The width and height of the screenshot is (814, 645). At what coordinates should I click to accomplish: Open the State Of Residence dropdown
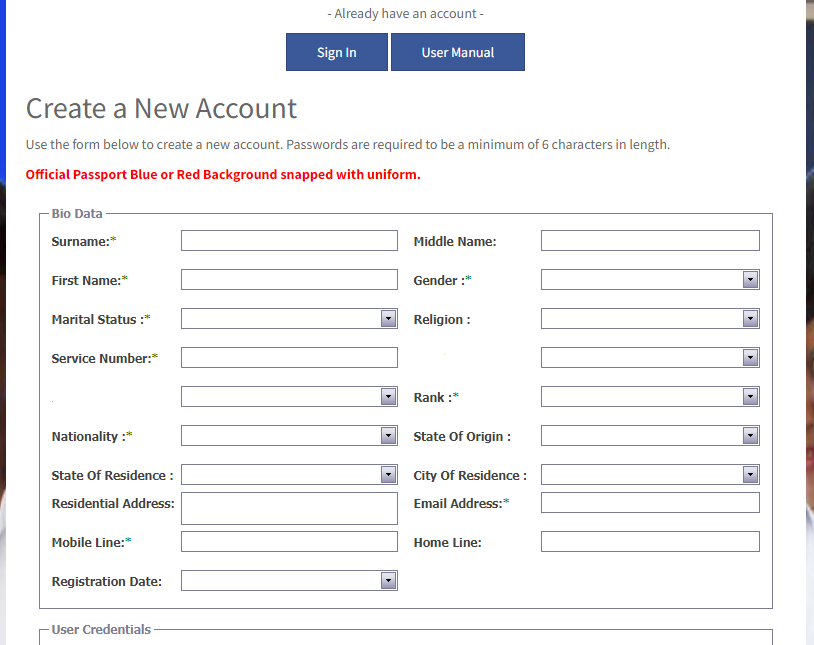coord(289,475)
